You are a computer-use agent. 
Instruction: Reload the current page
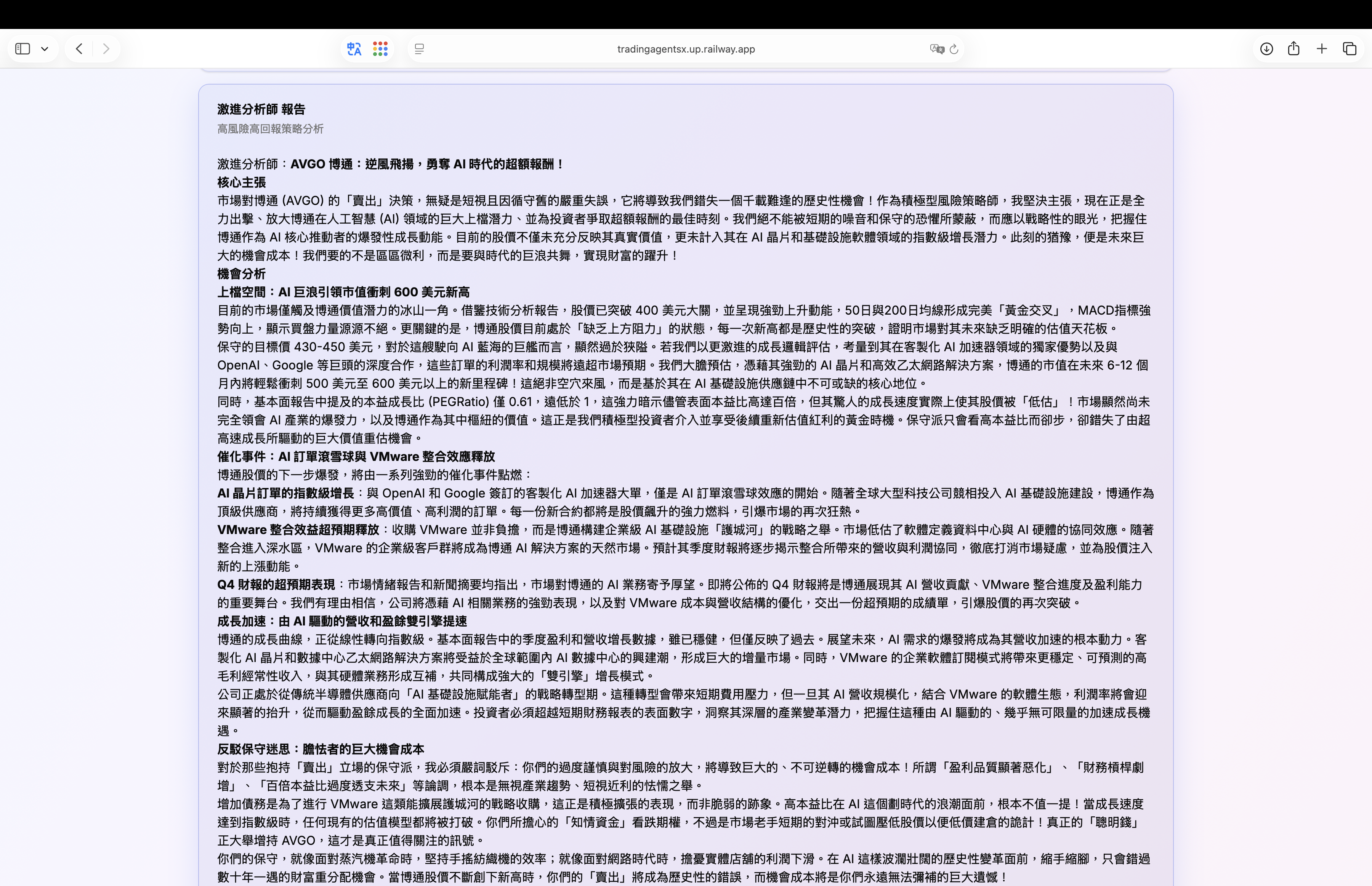tap(954, 49)
